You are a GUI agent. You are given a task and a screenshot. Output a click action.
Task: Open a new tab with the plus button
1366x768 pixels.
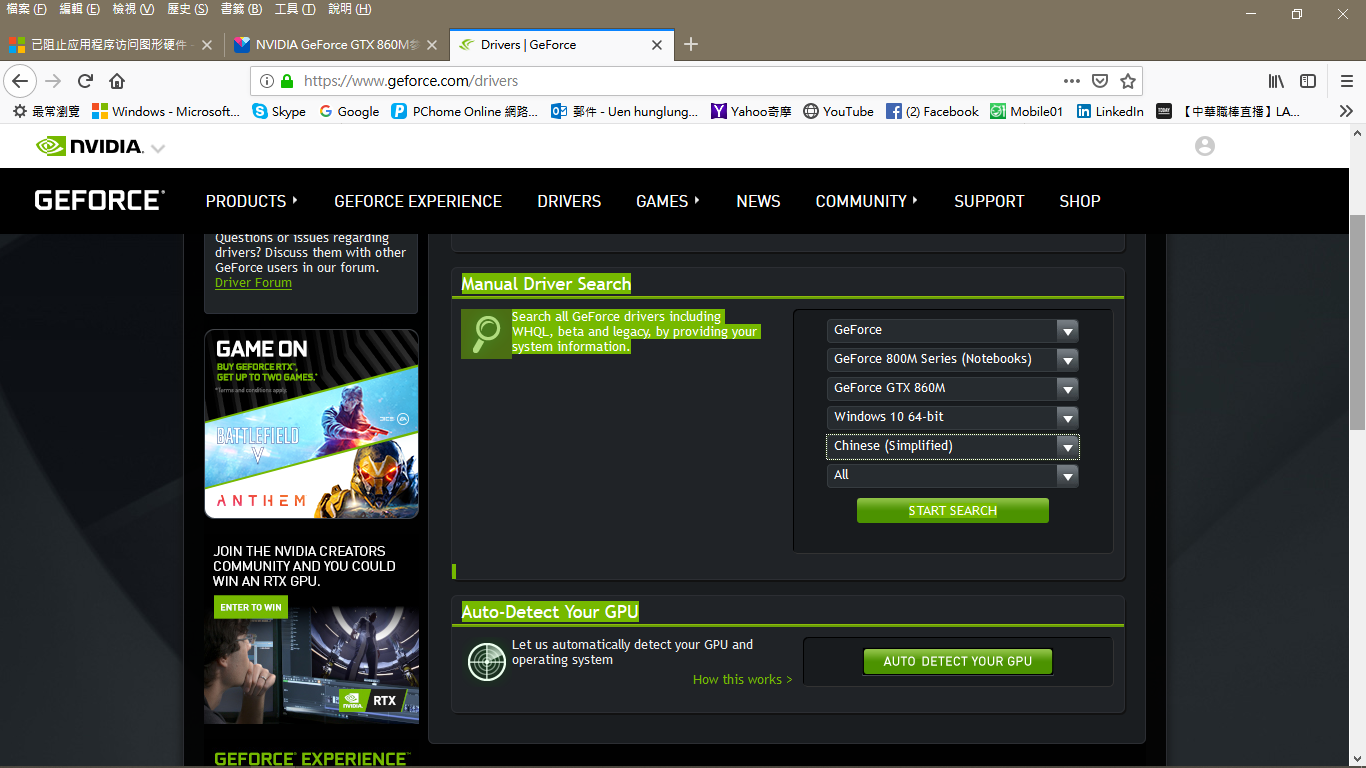[x=690, y=44]
